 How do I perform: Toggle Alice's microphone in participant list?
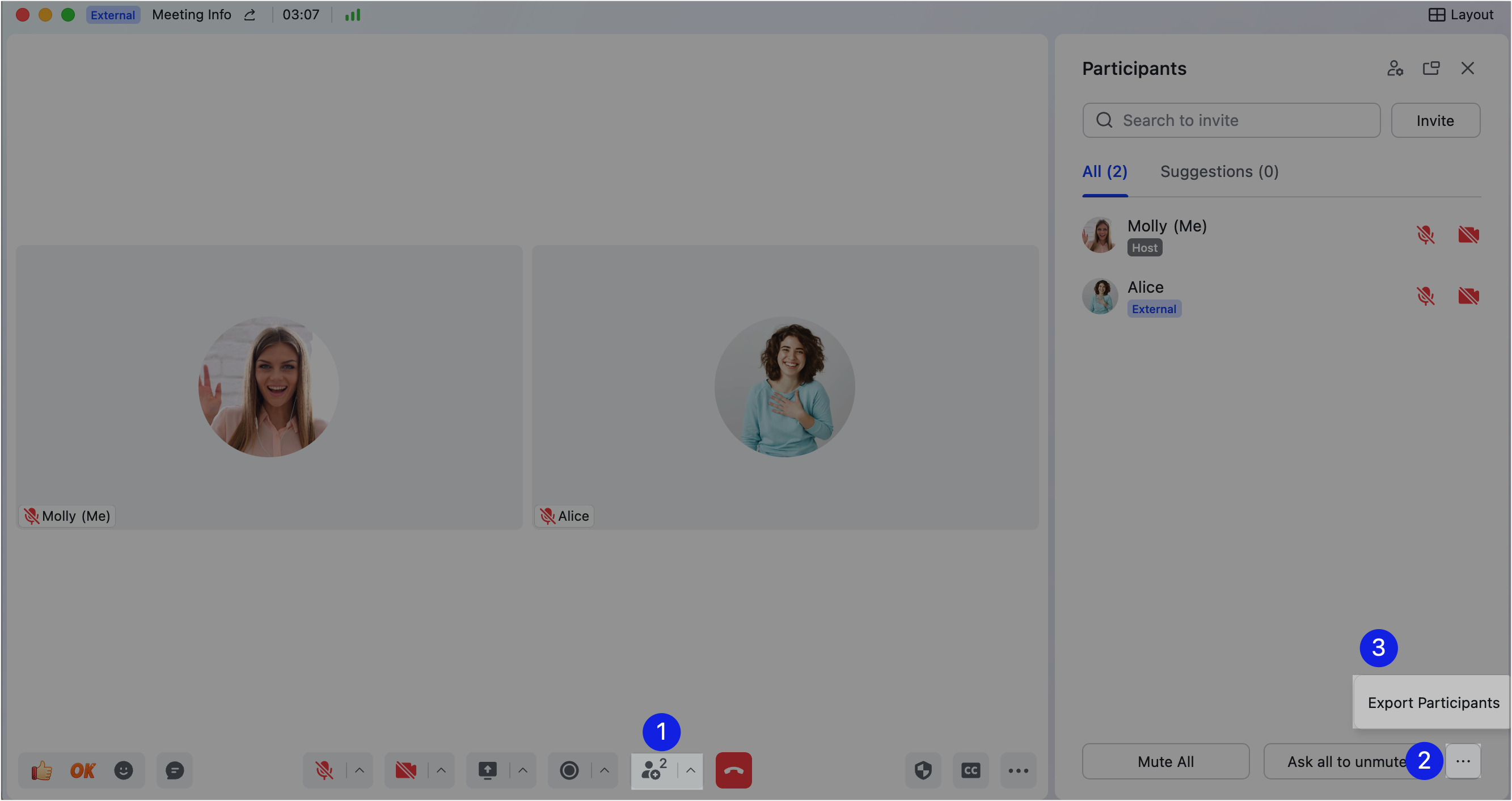(x=1425, y=296)
